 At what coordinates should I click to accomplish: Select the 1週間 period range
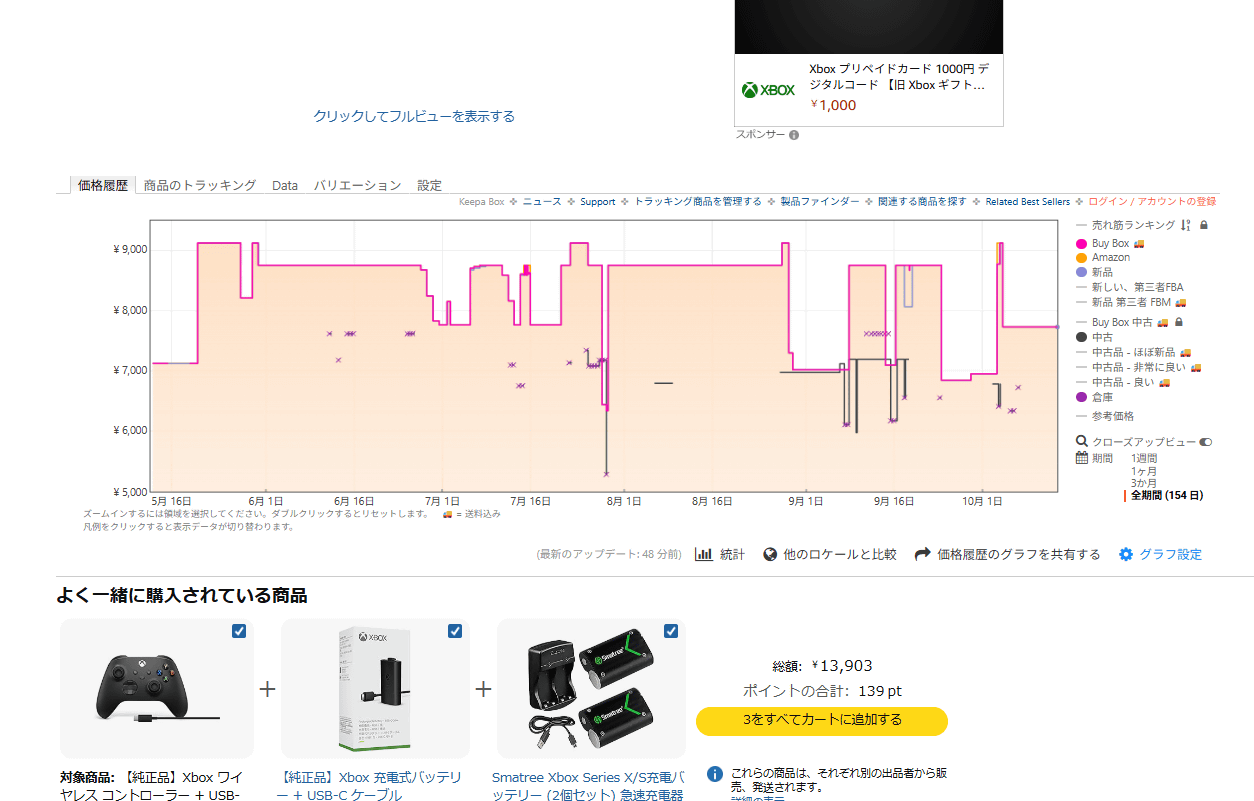click(1144, 458)
